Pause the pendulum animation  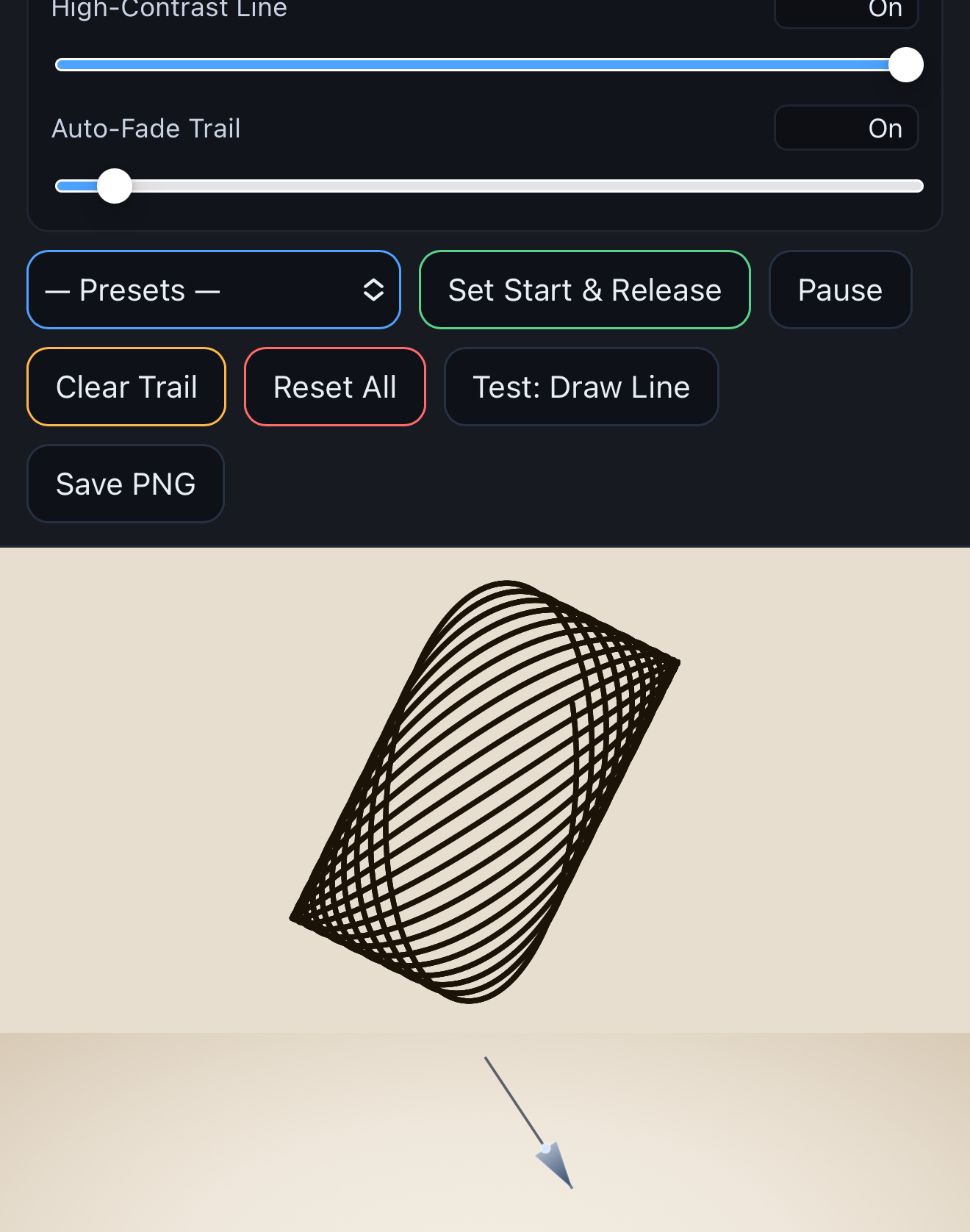pos(840,290)
